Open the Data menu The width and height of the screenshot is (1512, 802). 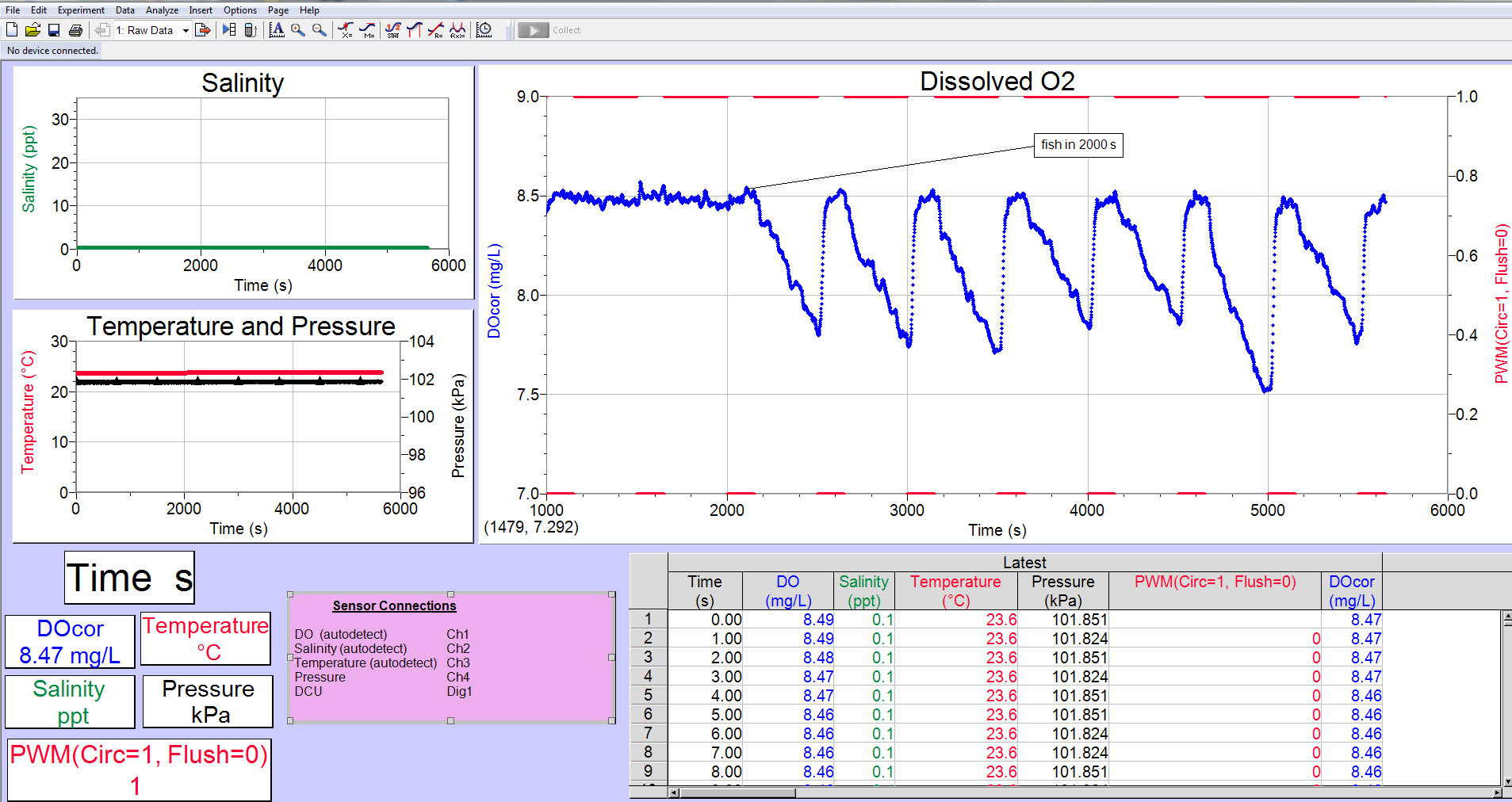tap(125, 10)
